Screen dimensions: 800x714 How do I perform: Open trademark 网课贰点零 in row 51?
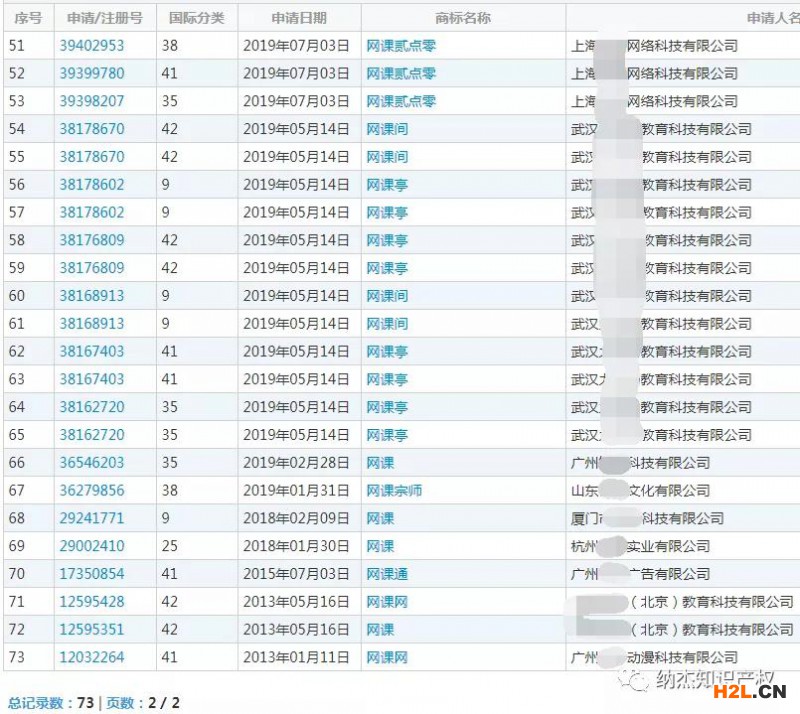[401, 46]
